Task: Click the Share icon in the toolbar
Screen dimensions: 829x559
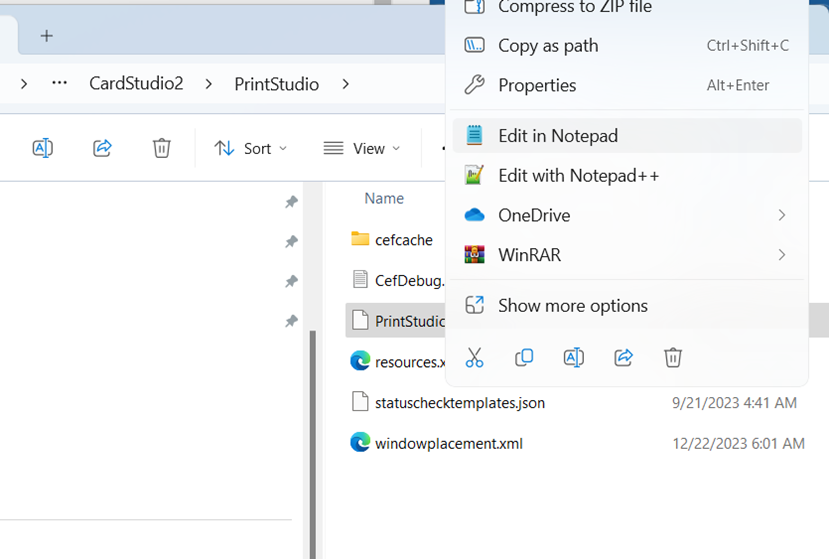Action: (102, 148)
